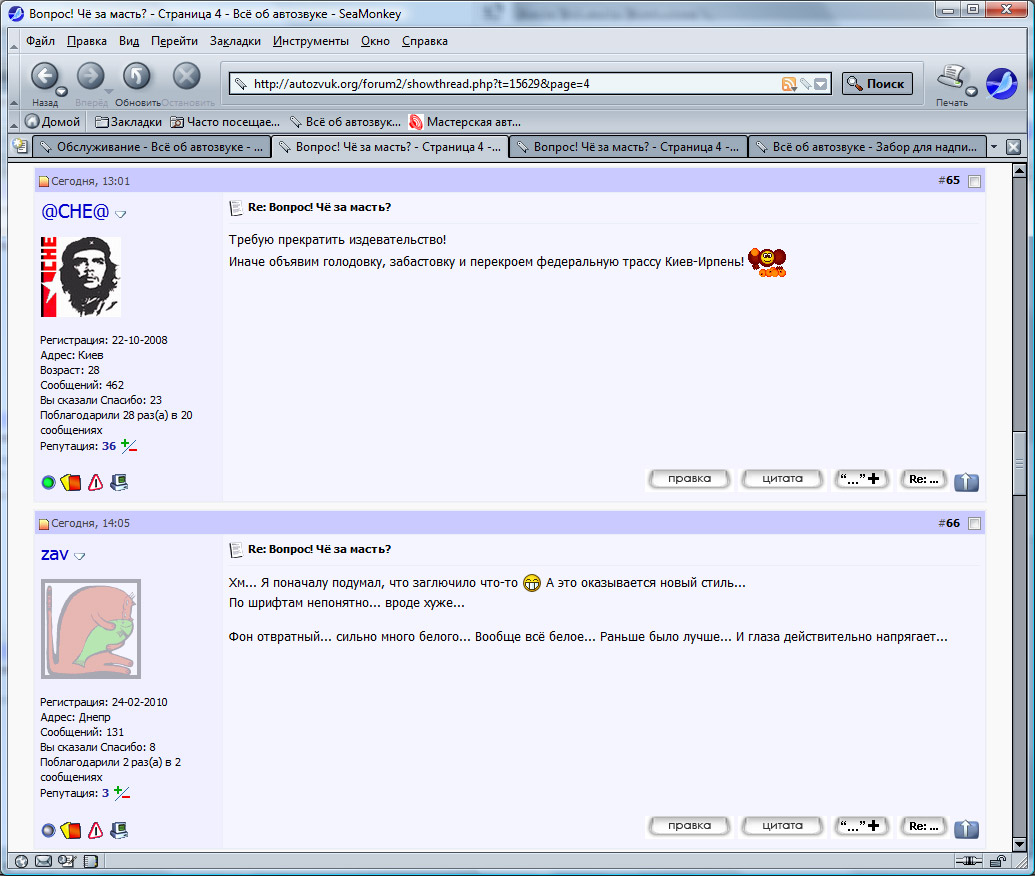The height and width of the screenshot is (876, 1035).
Task: Click report post warning icon in post #65
Action: 95,483
